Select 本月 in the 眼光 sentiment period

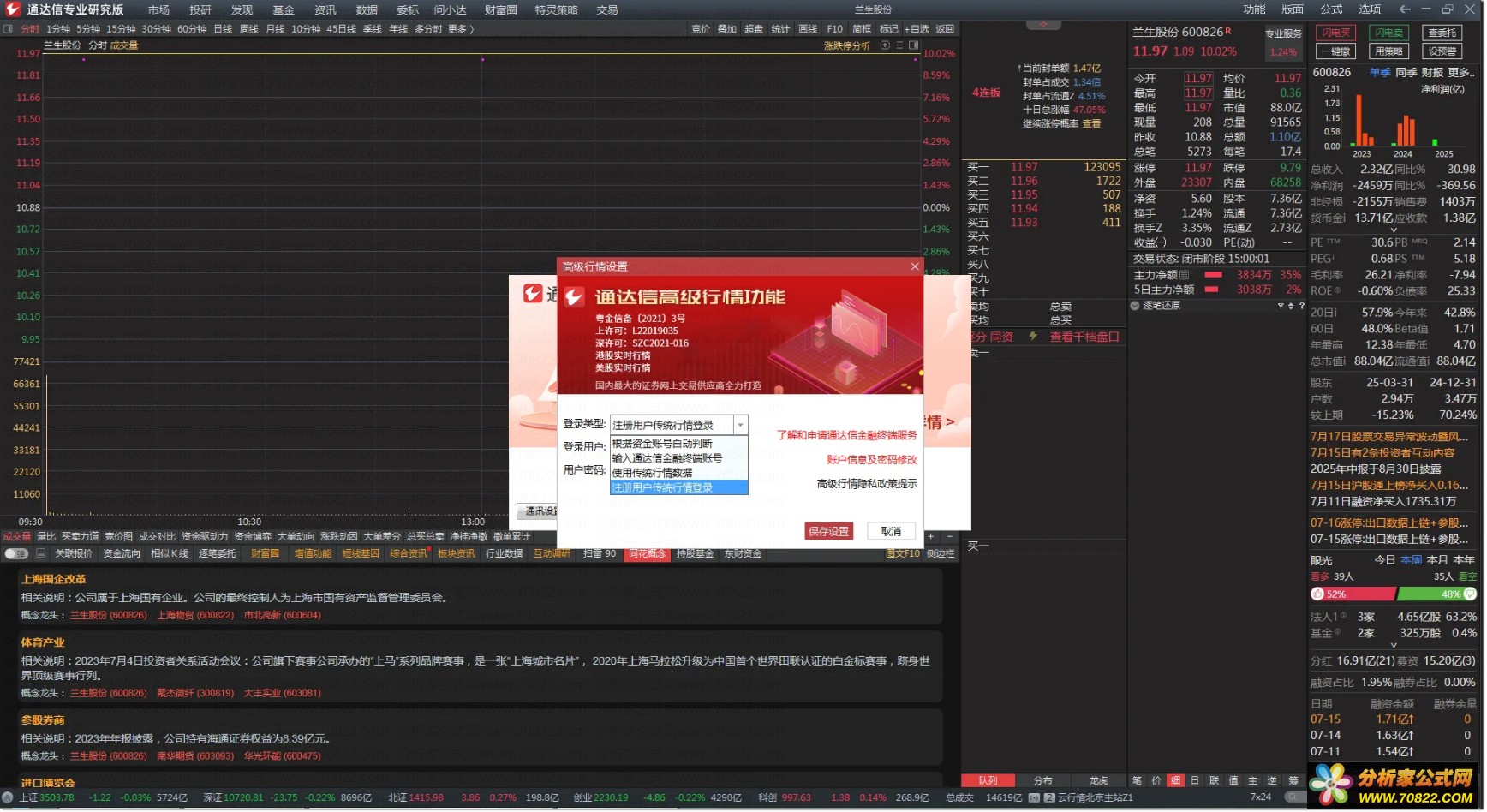tap(1438, 560)
